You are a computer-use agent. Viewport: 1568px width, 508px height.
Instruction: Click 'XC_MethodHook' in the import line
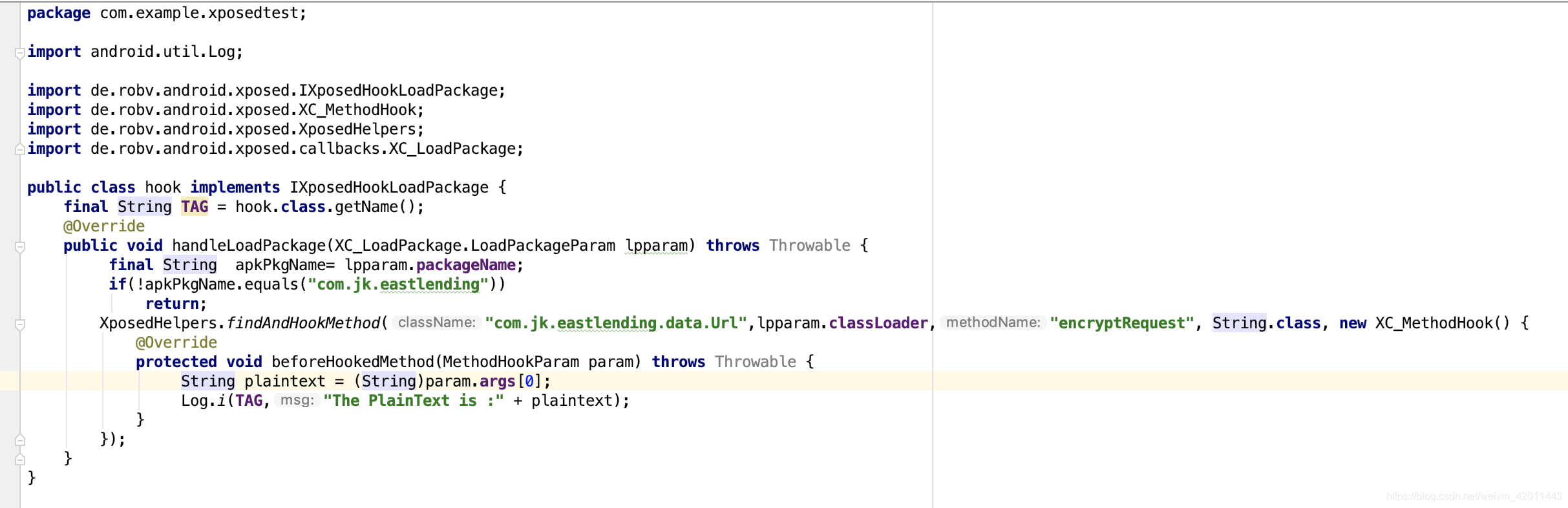(x=357, y=110)
